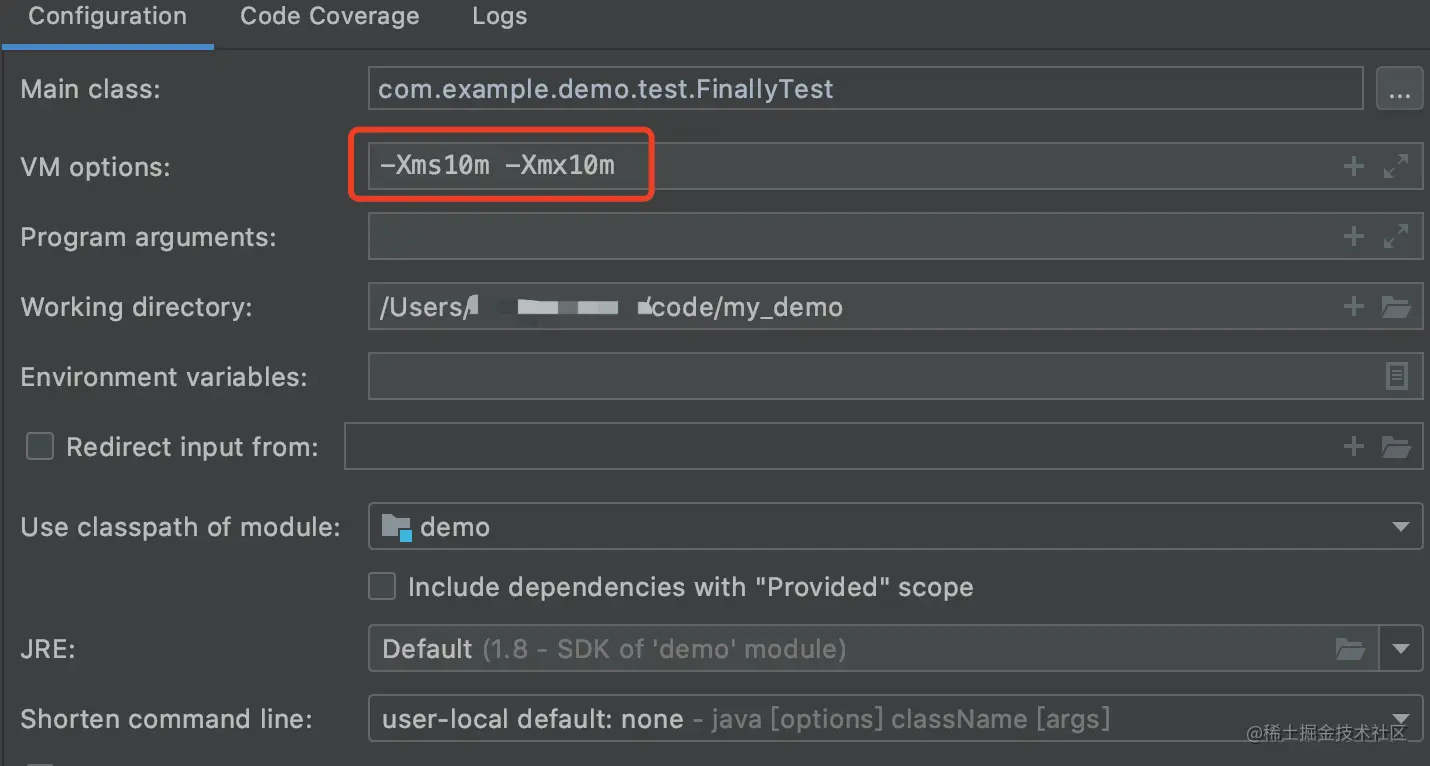Click the plus icon in Program arguments
1430x766 pixels.
(x=1353, y=236)
